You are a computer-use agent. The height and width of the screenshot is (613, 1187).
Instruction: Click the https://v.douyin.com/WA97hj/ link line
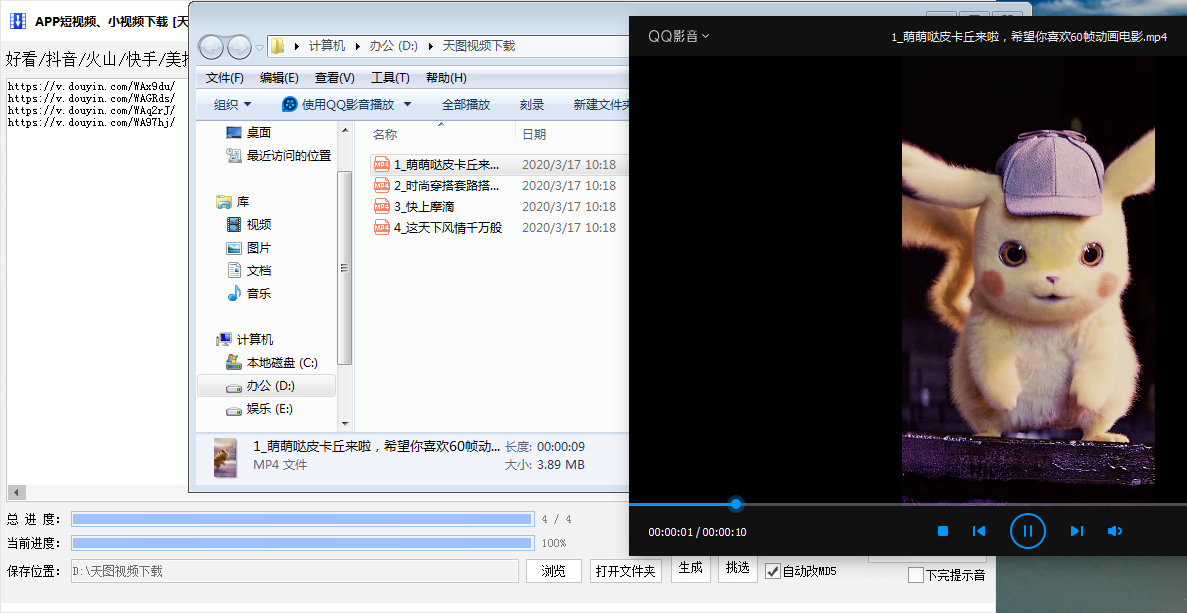[92, 122]
